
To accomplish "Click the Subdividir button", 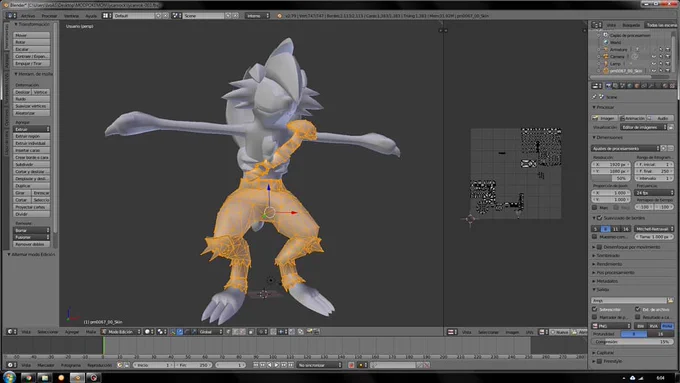I will [31, 164].
